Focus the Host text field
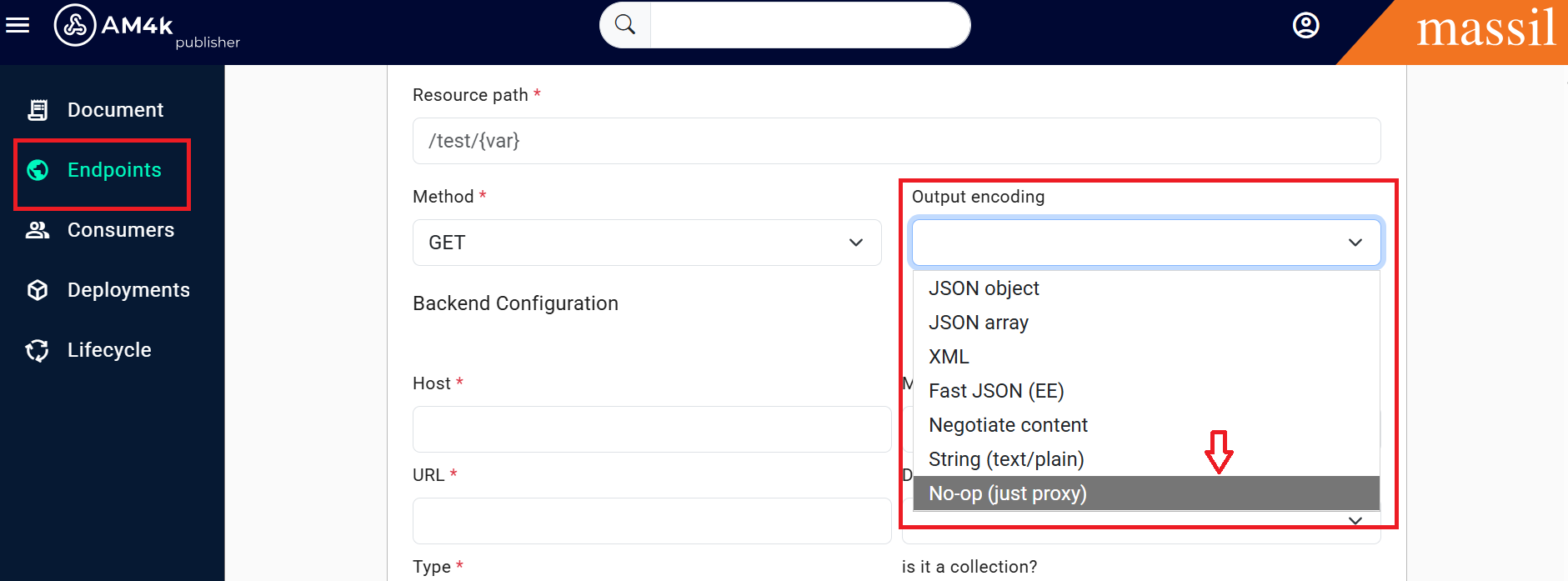Viewport: 1568px width, 581px height. tap(652, 429)
